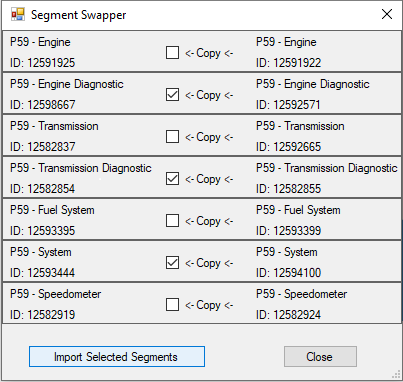
Task: Click the resize grip in the window corner
Action: (x=397, y=375)
